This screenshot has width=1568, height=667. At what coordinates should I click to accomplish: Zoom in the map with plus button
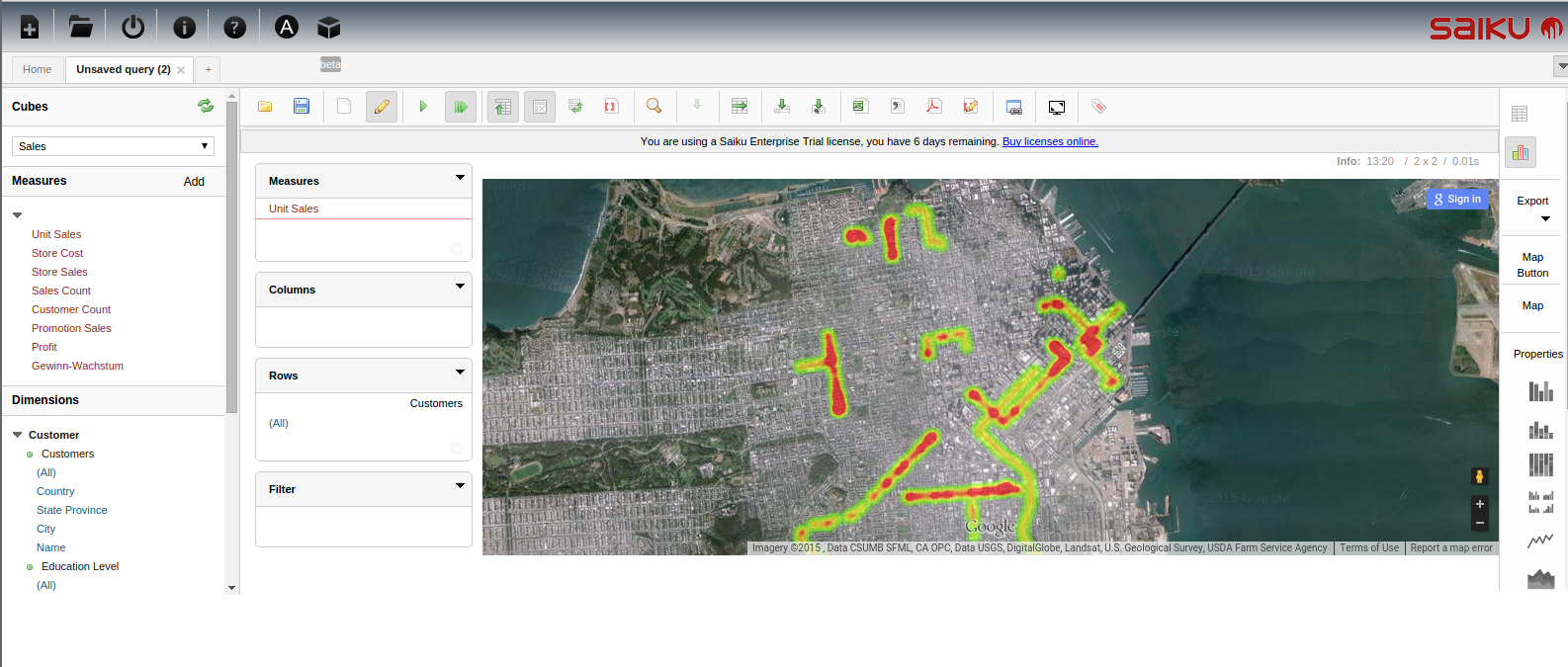(1480, 504)
